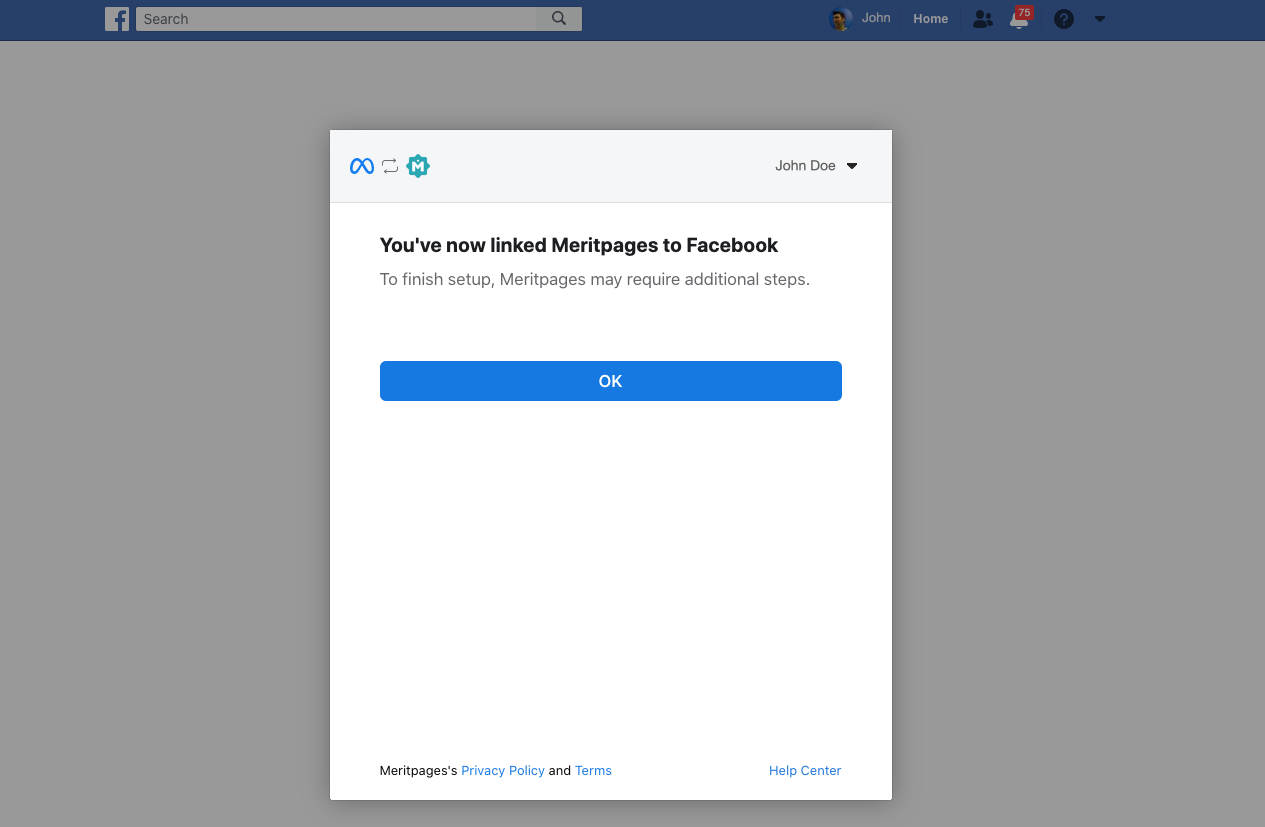The image size is (1265, 827).
Task: Click inside the Search input field
Action: (330, 18)
